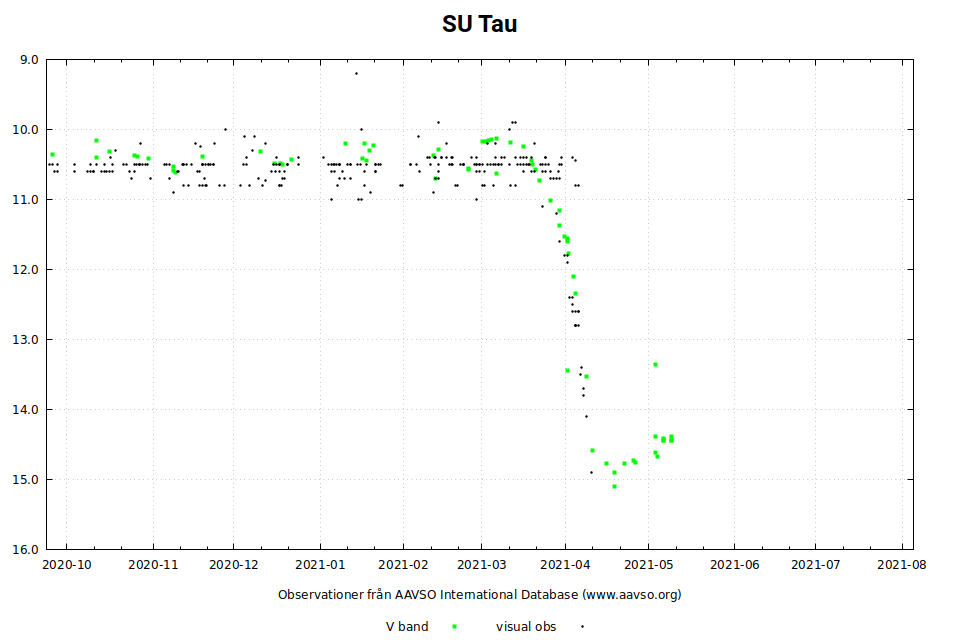
Task: Select the 2020-12 x-axis date label
Action: coord(234,565)
